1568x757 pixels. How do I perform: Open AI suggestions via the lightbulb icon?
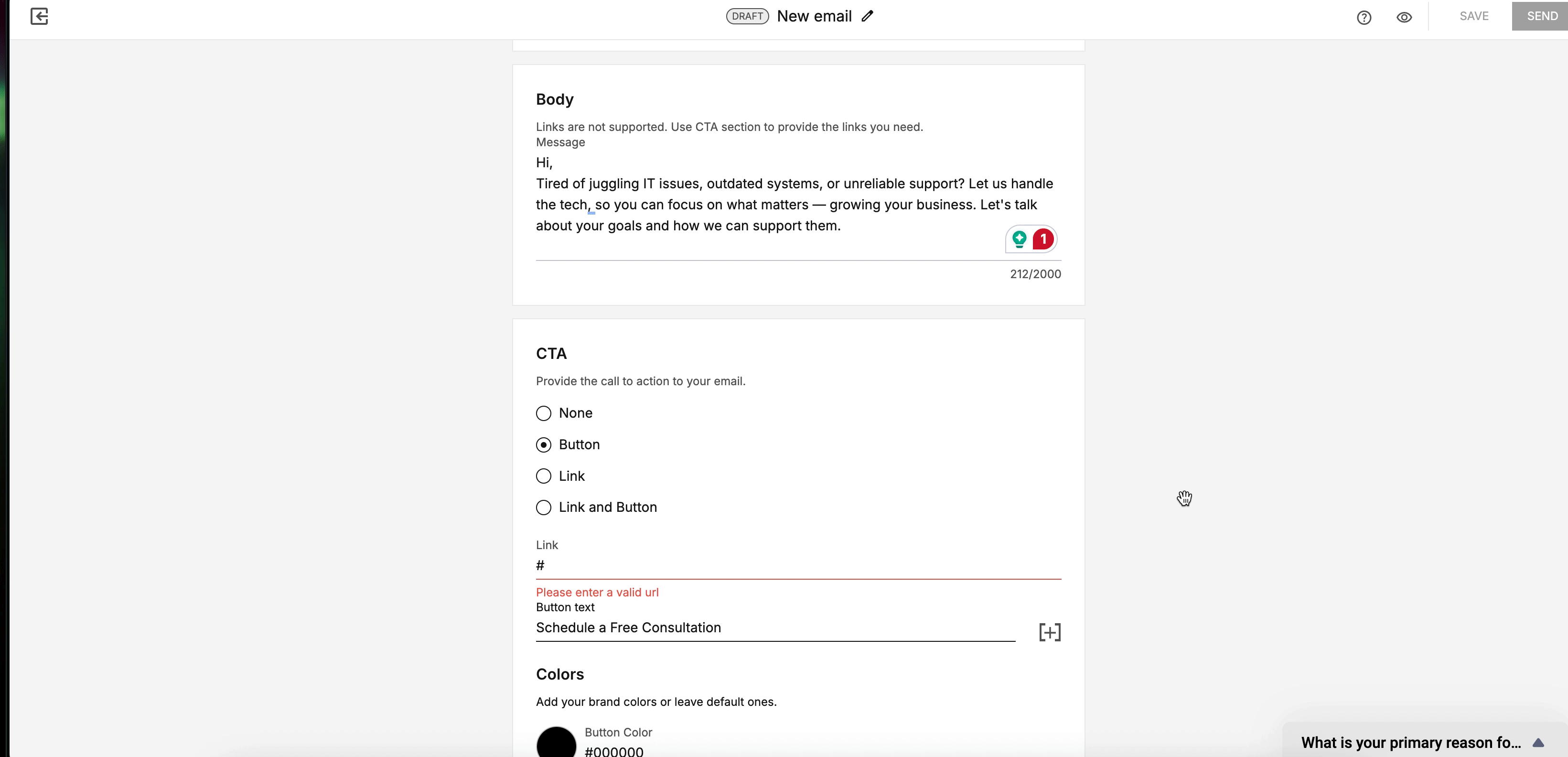click(x=1019, y=239)
